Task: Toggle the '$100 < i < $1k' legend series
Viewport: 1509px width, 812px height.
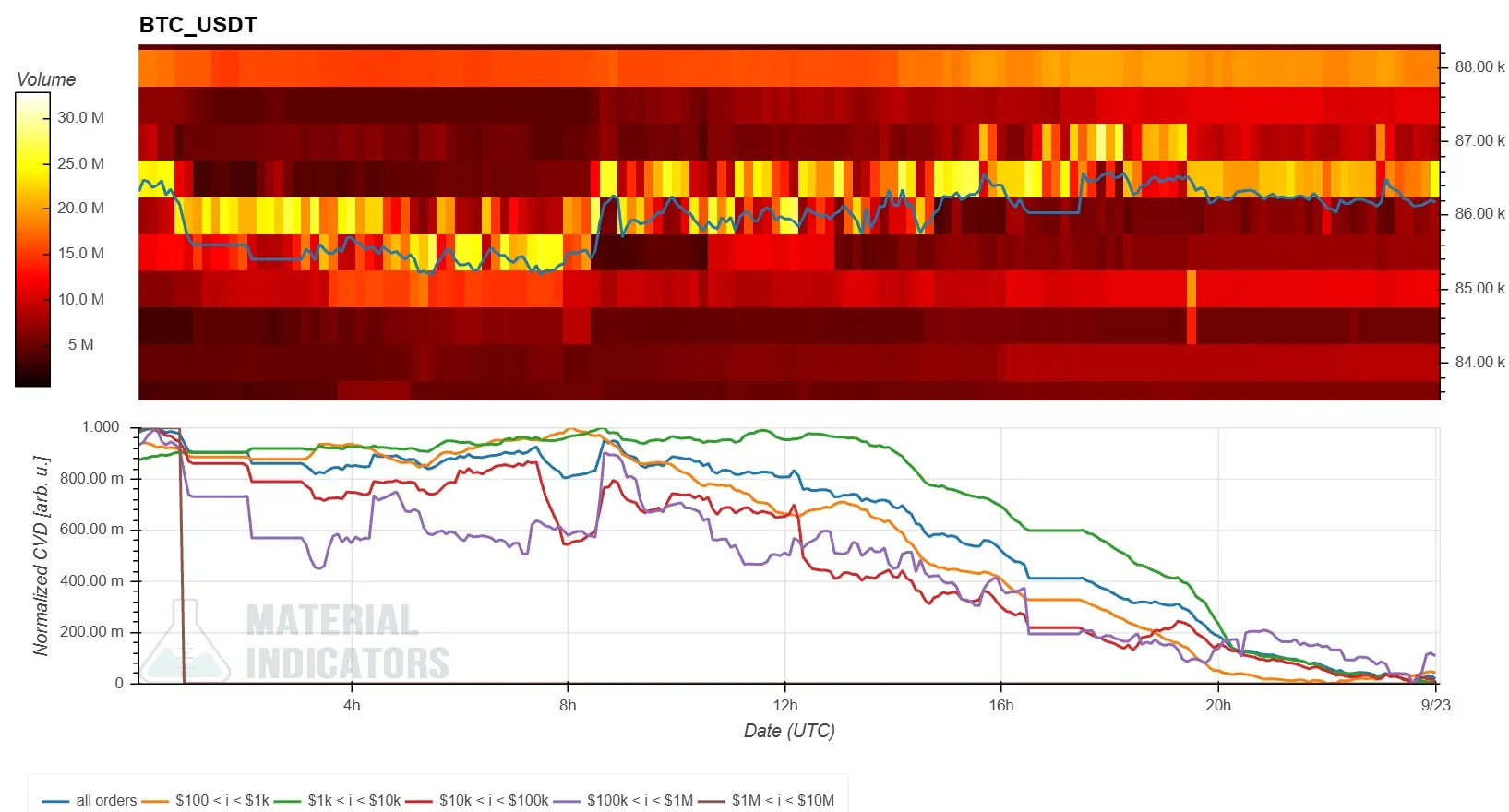Action: 206,800
